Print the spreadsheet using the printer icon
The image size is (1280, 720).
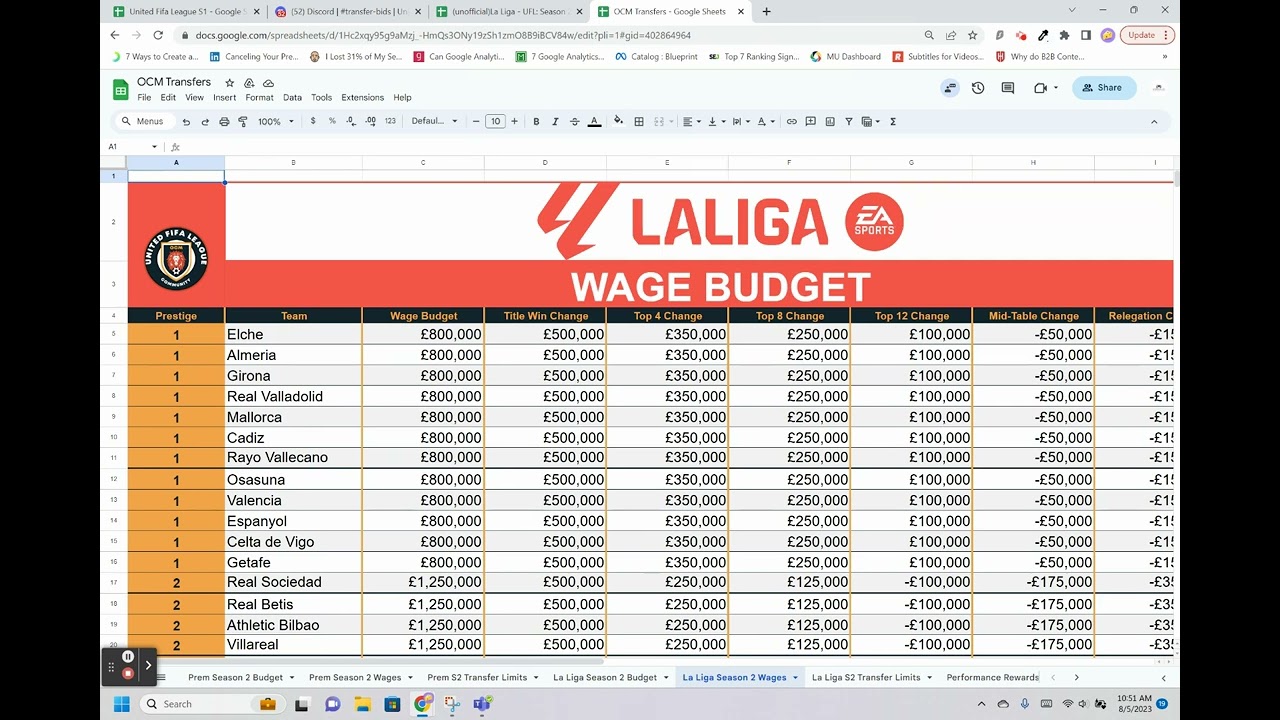[x=224, y=122]
